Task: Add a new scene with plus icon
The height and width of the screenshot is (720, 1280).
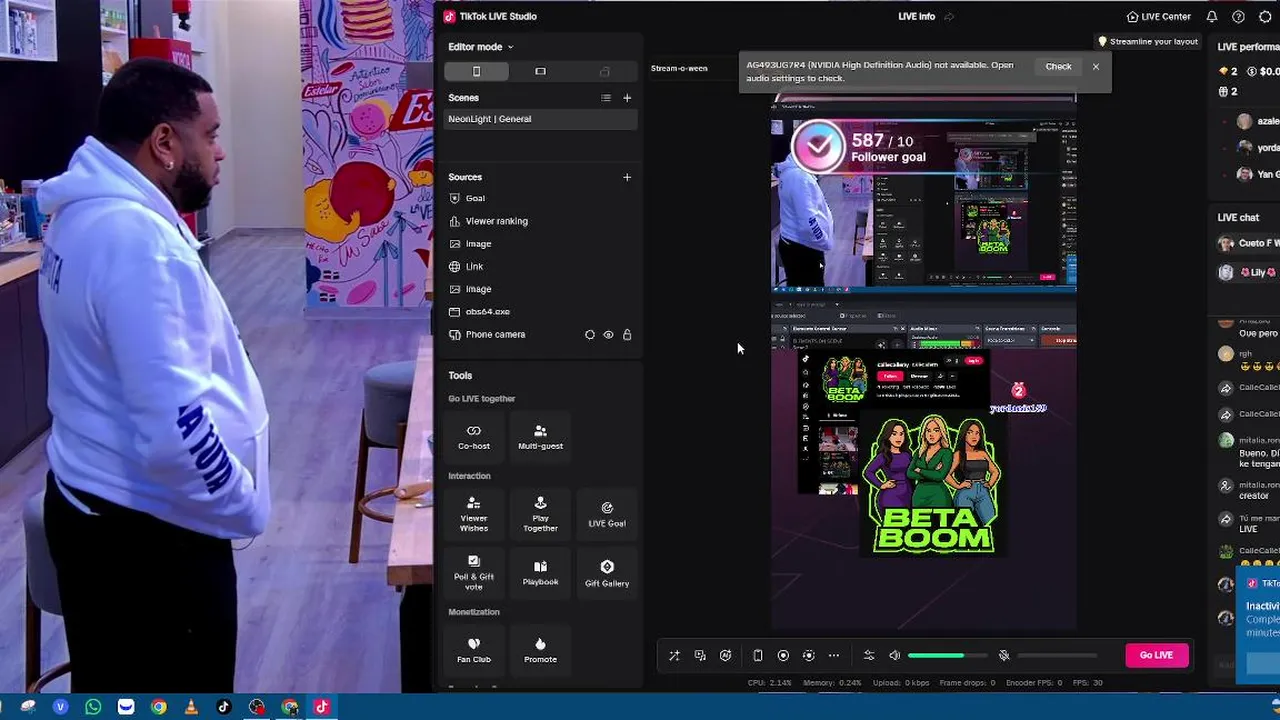Action: point(627,98)
